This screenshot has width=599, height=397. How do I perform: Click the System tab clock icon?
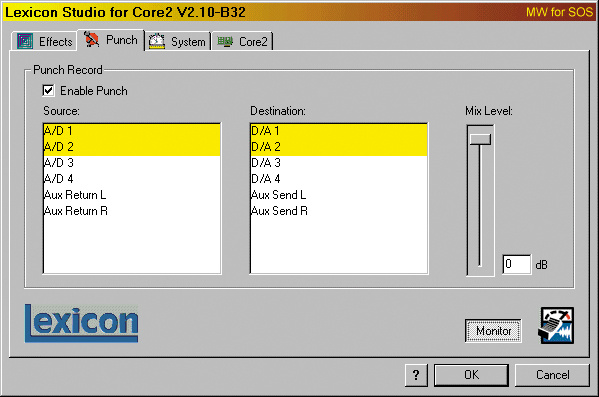click(x=157, y=41)
